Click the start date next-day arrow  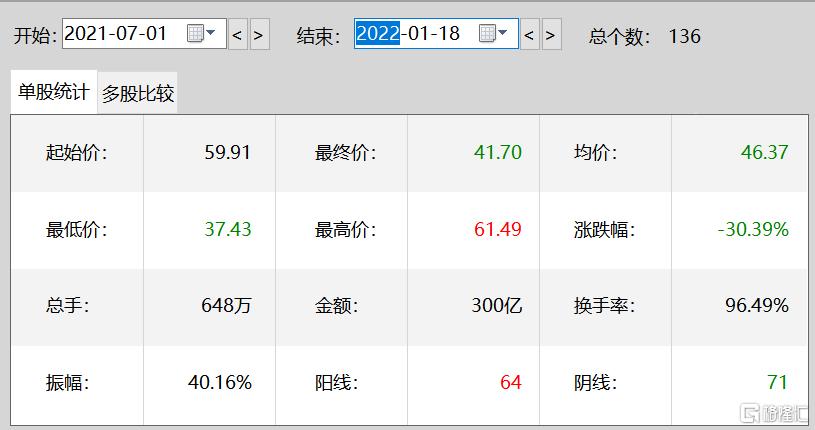coord(259,34)
